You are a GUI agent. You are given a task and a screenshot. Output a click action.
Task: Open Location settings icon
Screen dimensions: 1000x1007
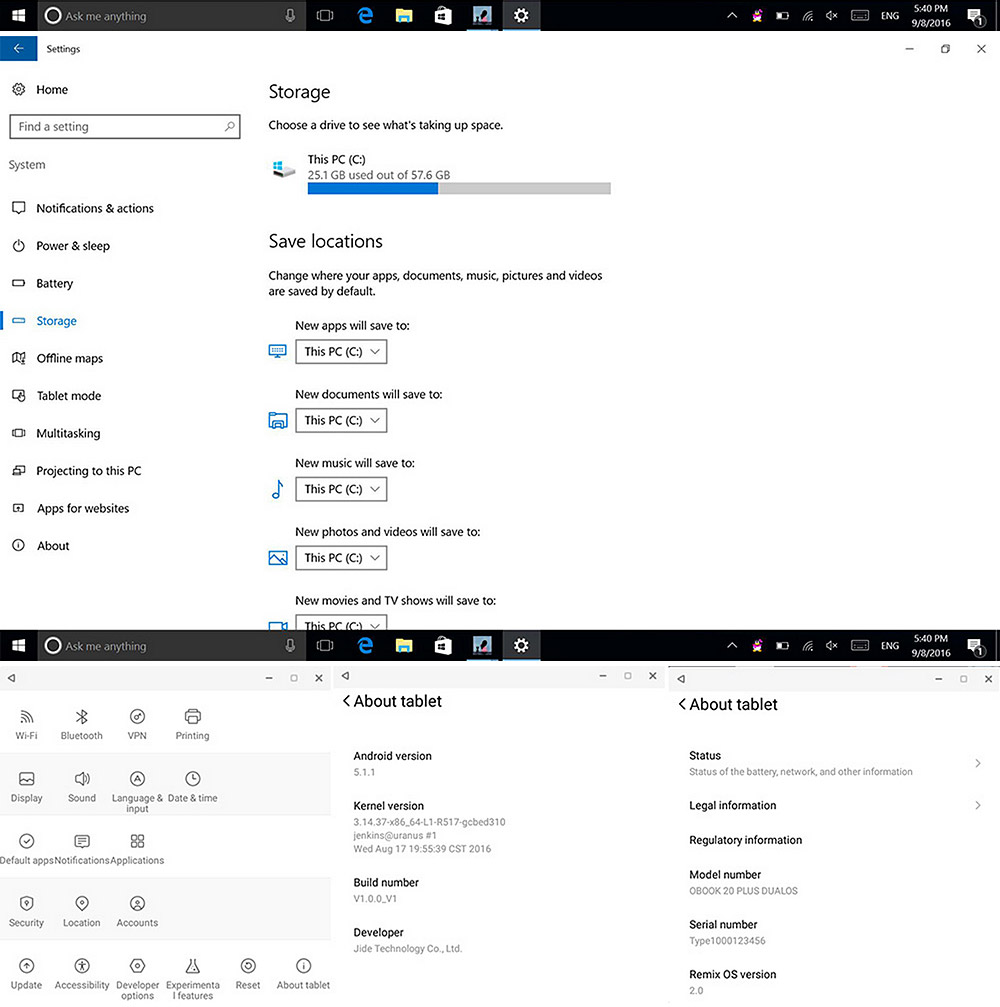(x=82, y=912)
